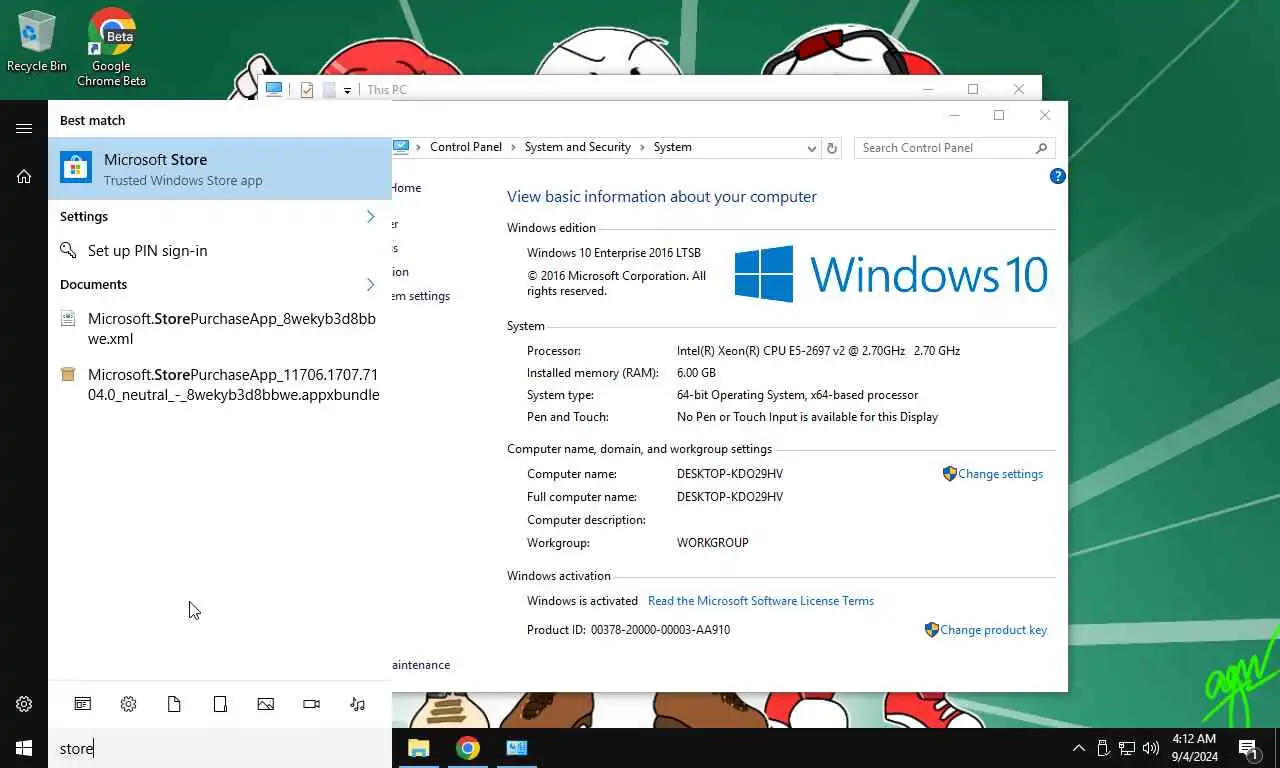Open Microsoft.StorePurchaseApp xml document result

(220, 329)
